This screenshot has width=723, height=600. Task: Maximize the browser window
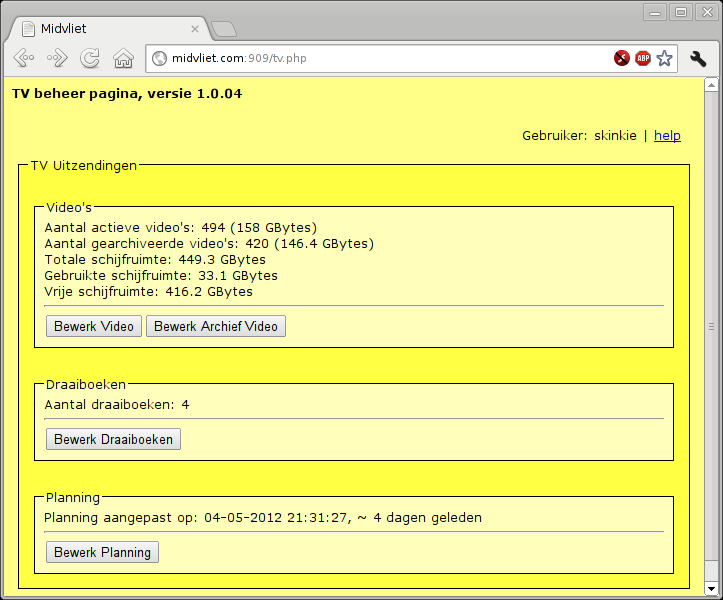point(681,11)
